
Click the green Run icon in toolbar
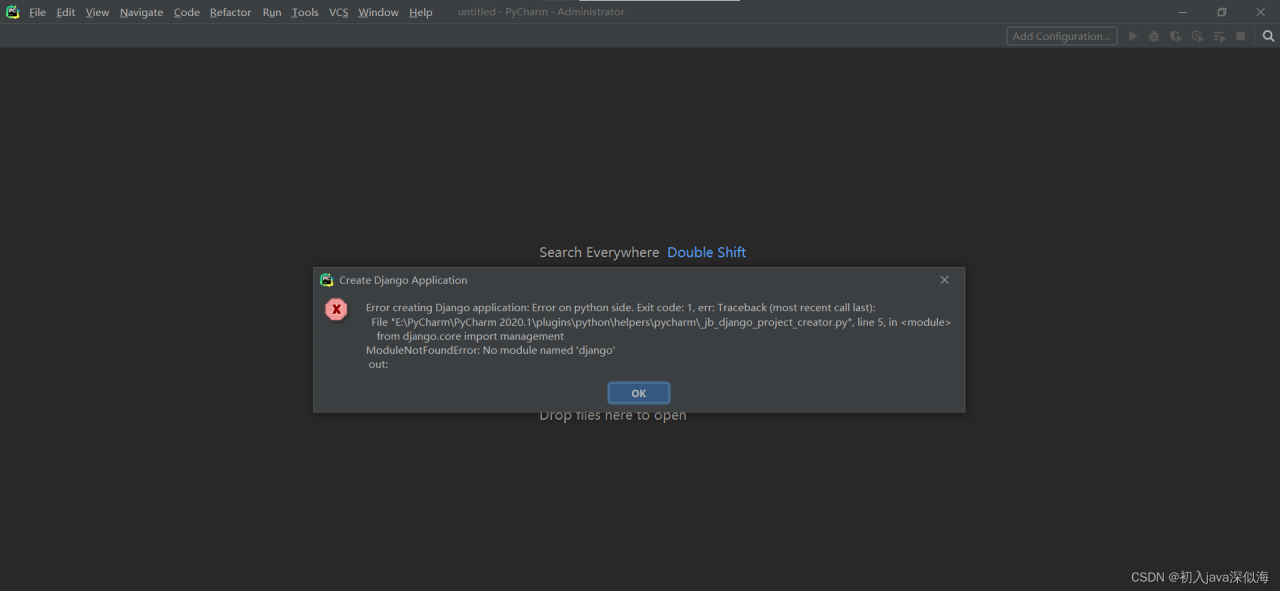(x=1133, y=36)
